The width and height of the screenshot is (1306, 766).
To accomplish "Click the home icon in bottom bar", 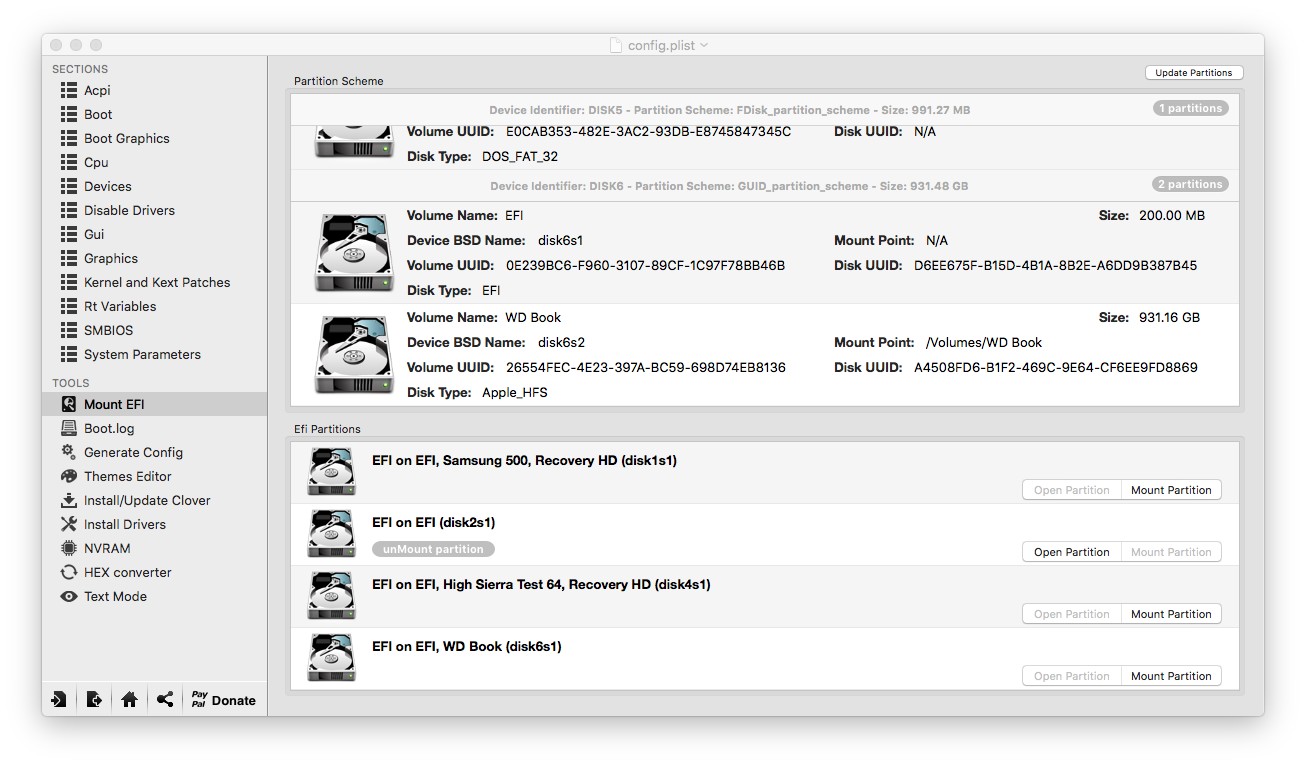I will click(x=129, y=700).
